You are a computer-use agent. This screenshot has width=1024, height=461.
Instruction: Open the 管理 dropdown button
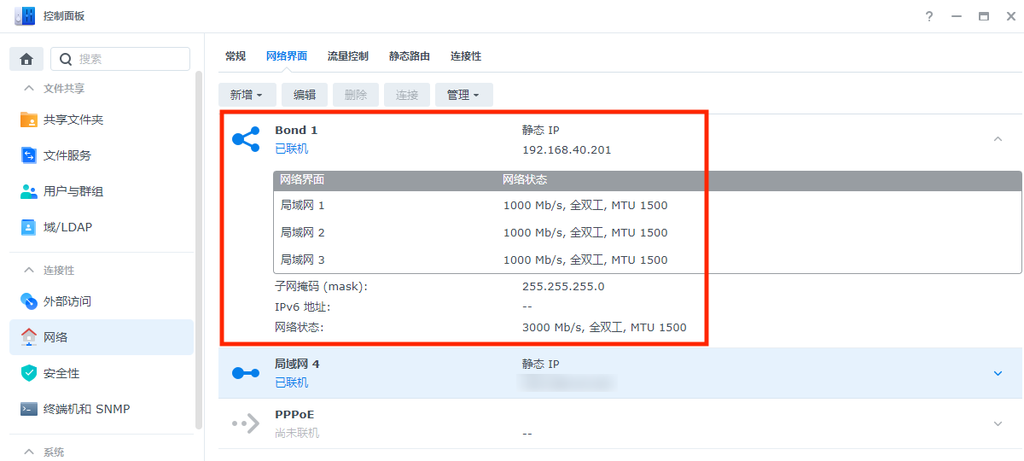pyautogui.click(x=464, y=95)
